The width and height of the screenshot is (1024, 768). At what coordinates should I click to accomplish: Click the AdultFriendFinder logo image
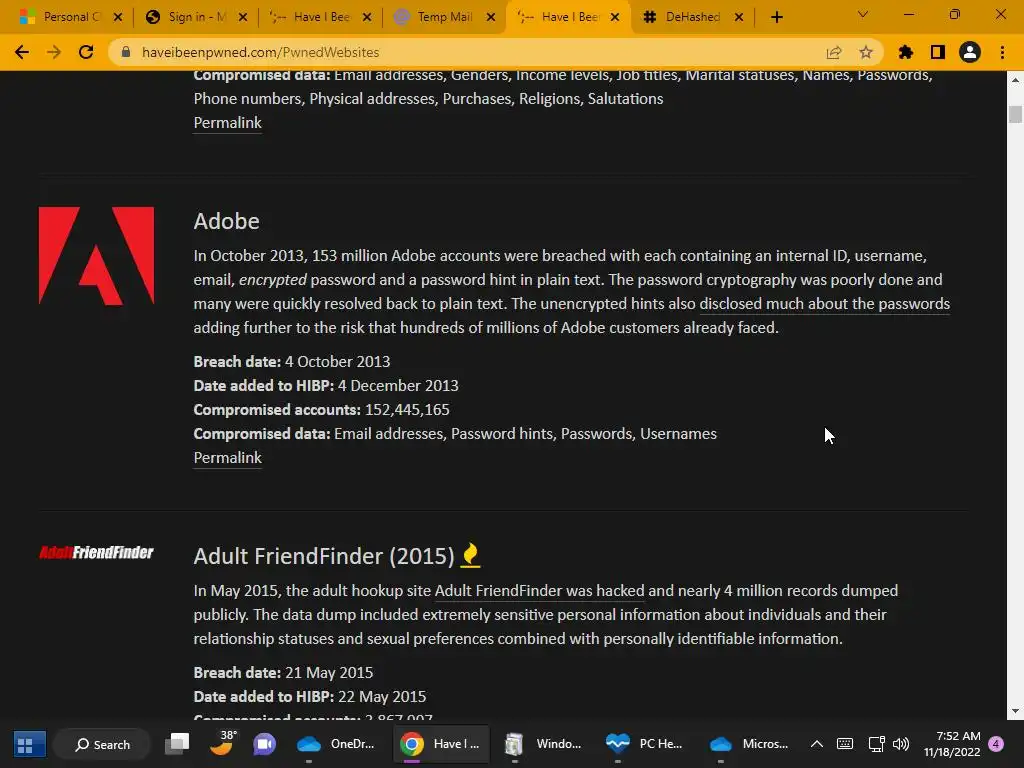(x=96, y=552)
